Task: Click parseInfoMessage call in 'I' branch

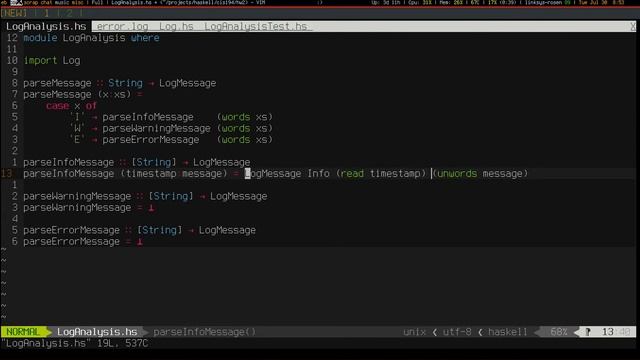Action: pos(148,117)
